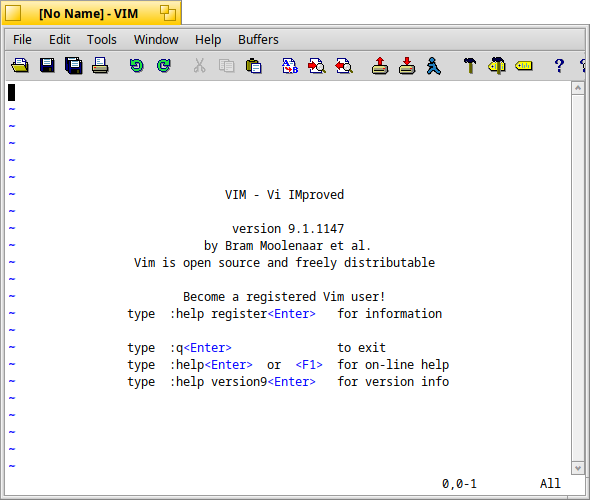Open the Help menu
The image size is (590, 500).
click(208, 40)
